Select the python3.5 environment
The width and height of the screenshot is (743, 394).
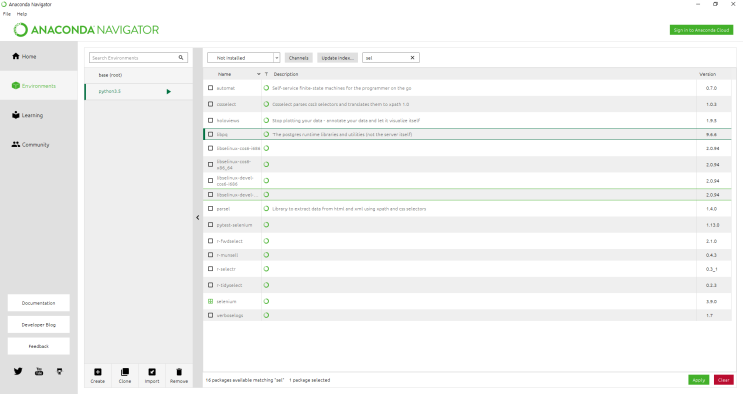click(x=139, y=92)
